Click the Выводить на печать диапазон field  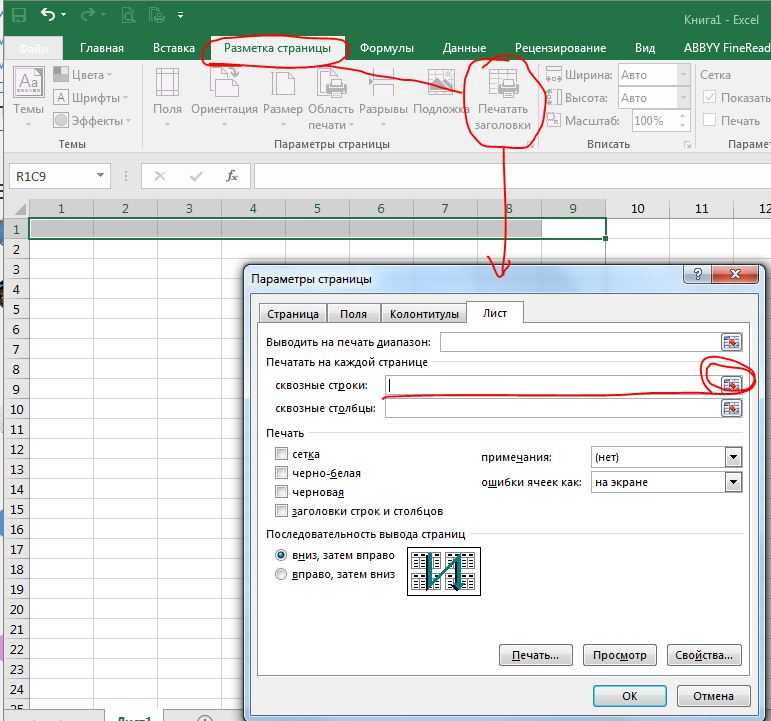(580, 342)
